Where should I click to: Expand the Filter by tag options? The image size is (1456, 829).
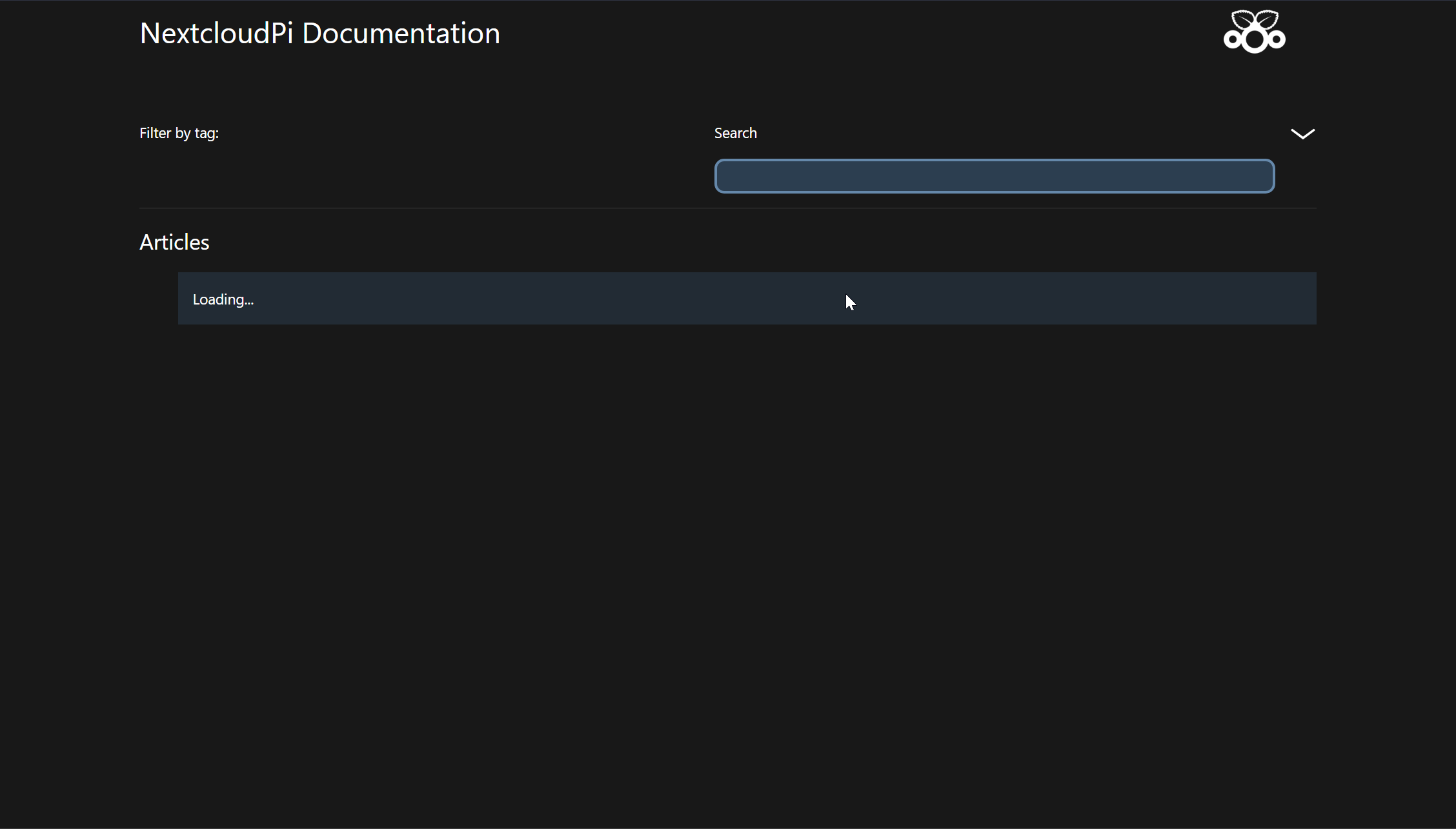179,133
